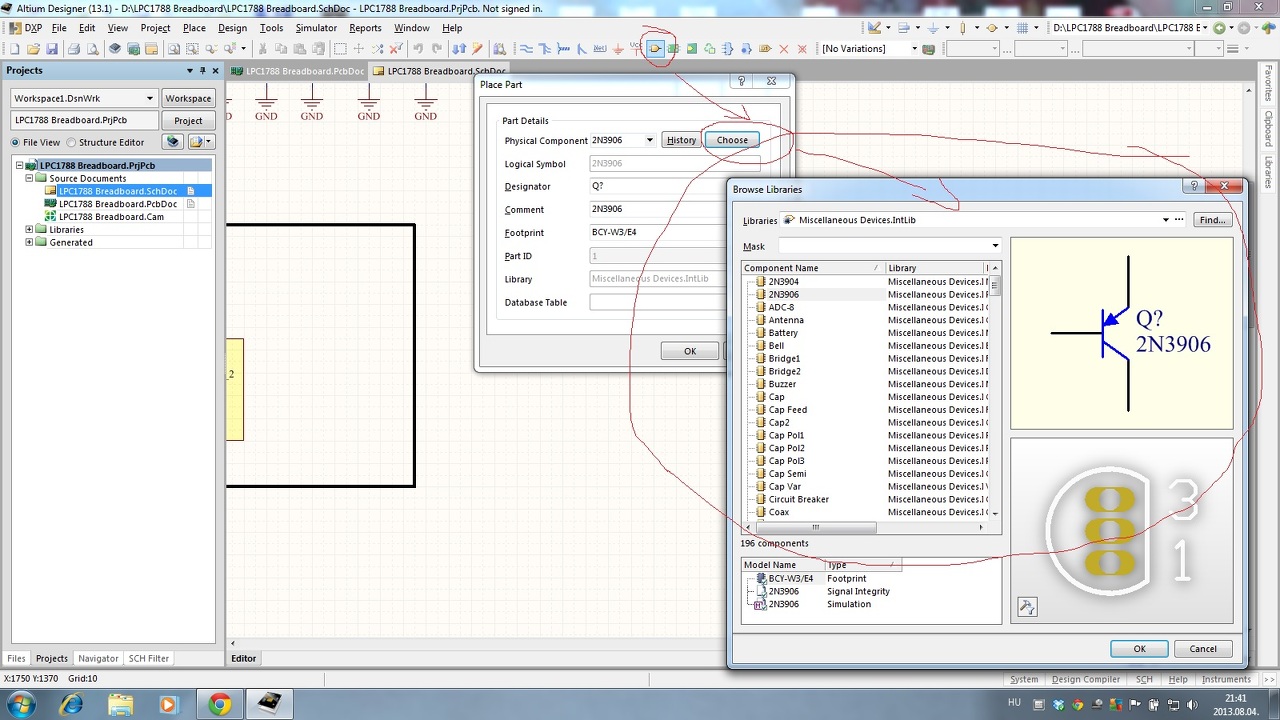
Task: Click the Place Wire toolbar icon
Action: (x=527, y=48)
